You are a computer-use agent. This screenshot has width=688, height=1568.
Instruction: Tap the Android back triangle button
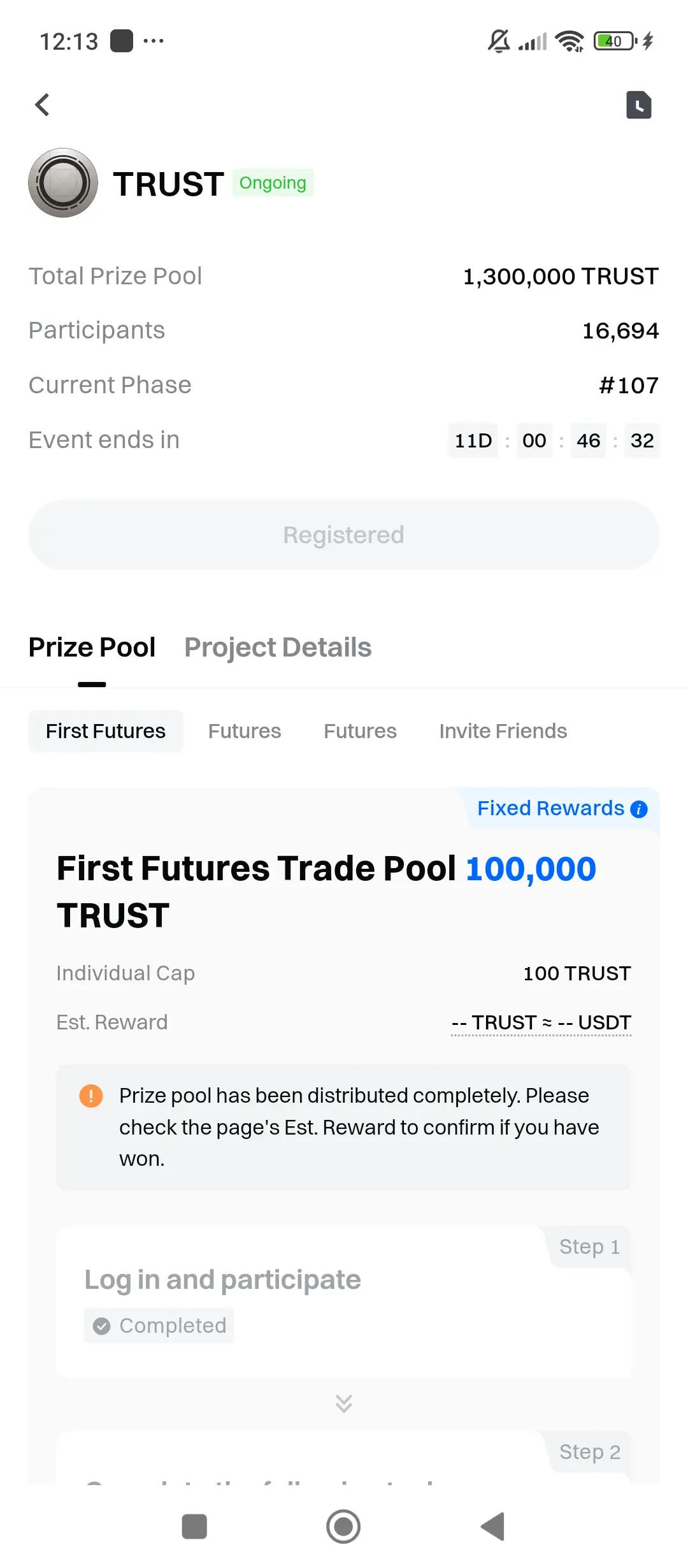(x=492, y=1527)
